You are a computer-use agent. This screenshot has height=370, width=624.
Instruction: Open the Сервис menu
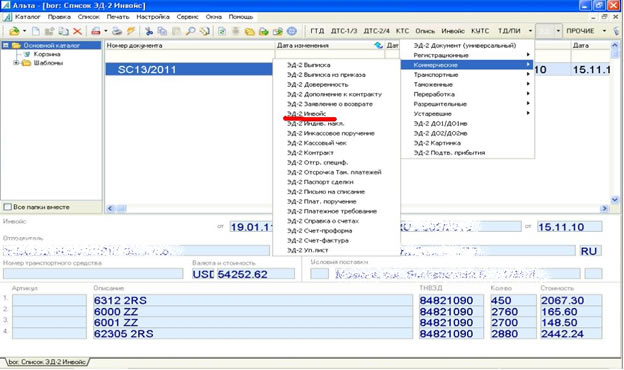coord(187,17)
